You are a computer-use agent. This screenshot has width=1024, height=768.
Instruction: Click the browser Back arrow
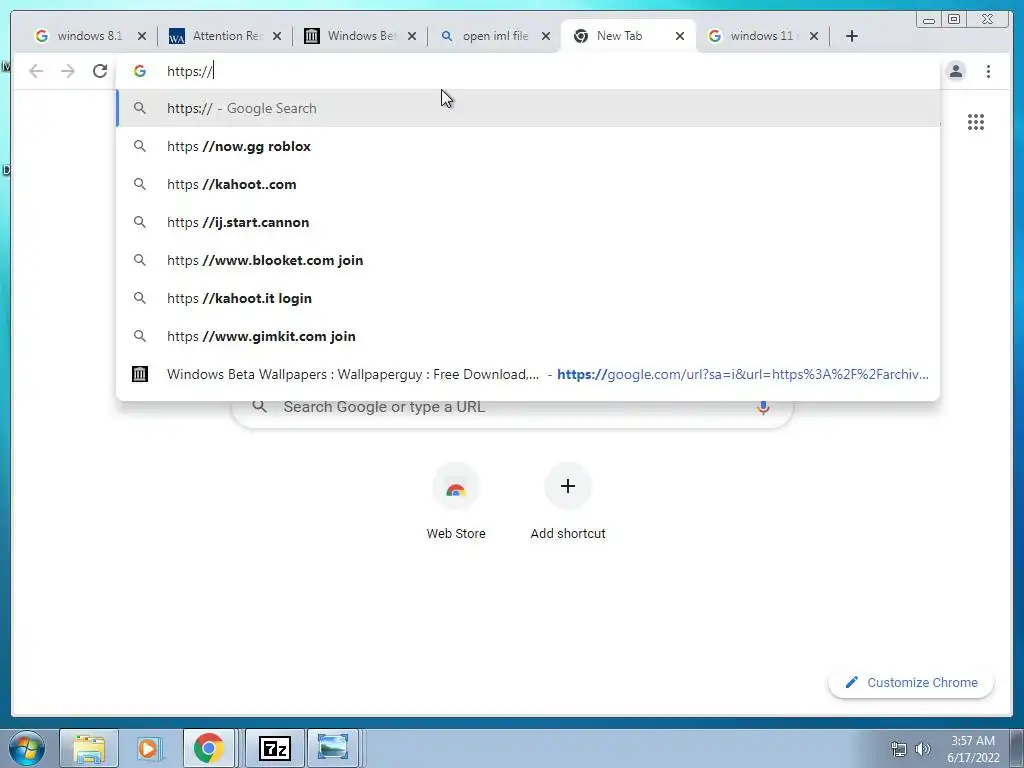tap(36, 71)
